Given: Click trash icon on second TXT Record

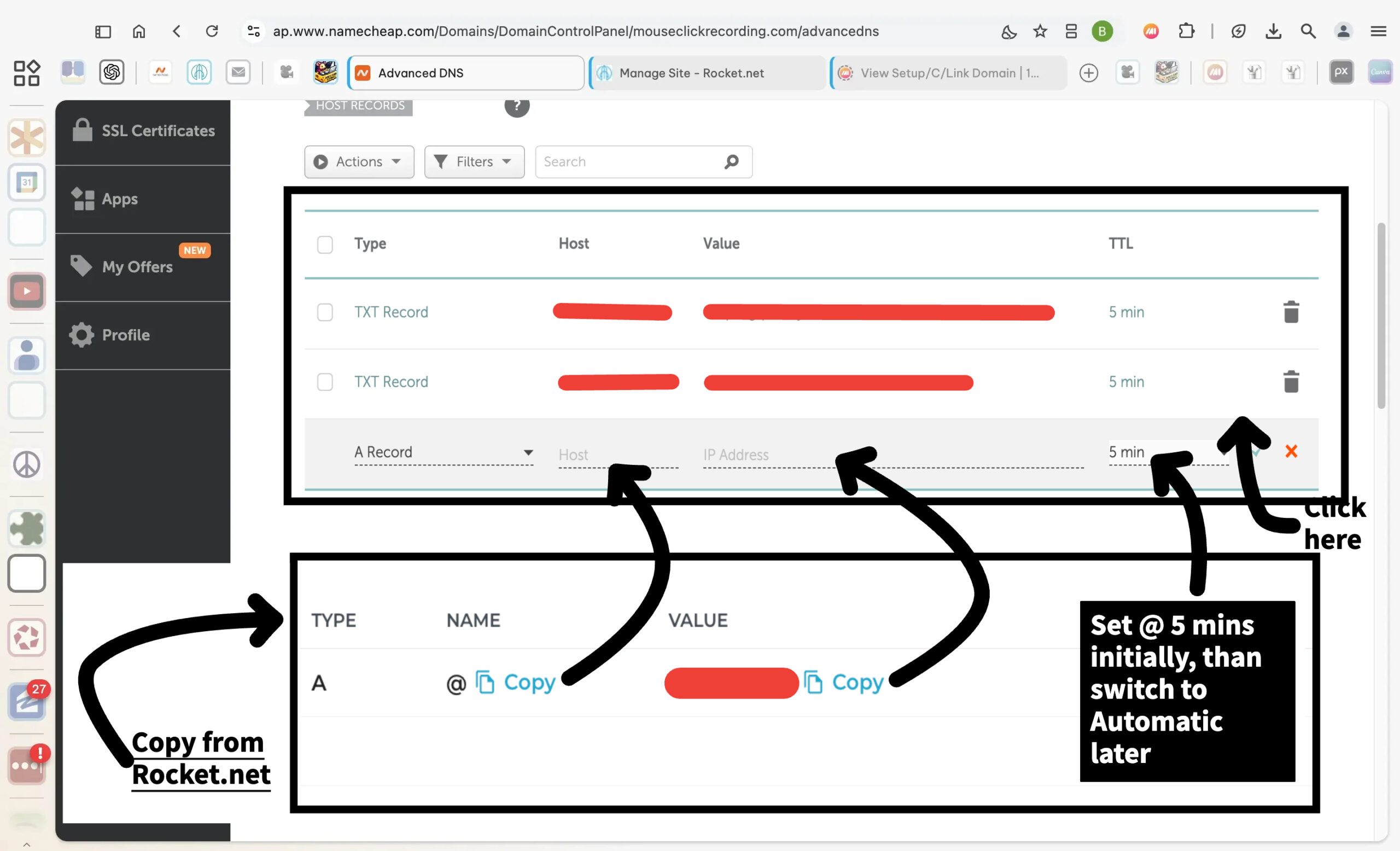Looking at the screenshot, I should coord(1290,382).
